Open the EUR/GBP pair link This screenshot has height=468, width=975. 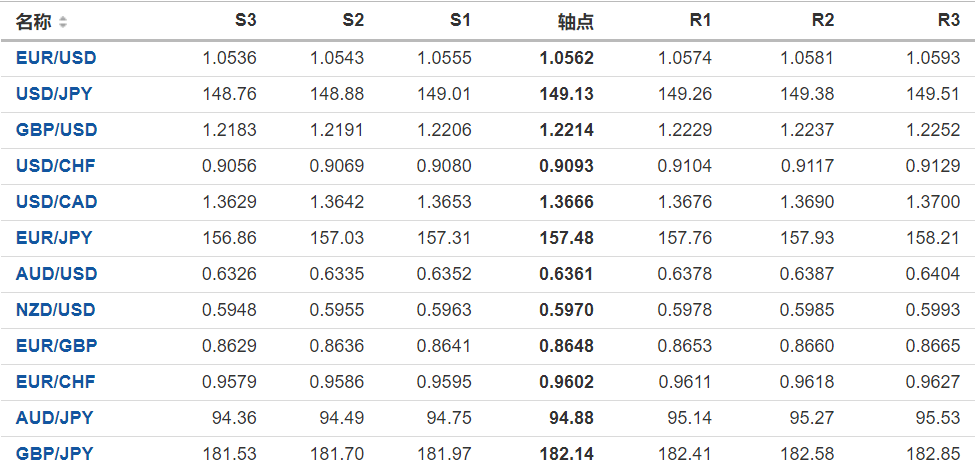[x=56, y=346]
